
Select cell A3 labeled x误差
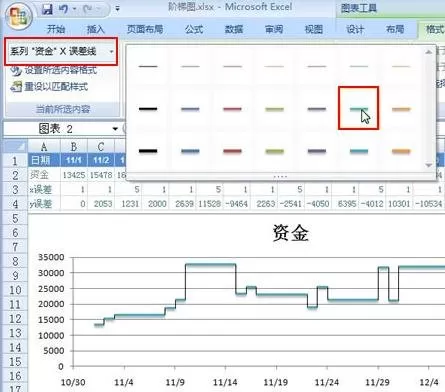pos(44,189)
